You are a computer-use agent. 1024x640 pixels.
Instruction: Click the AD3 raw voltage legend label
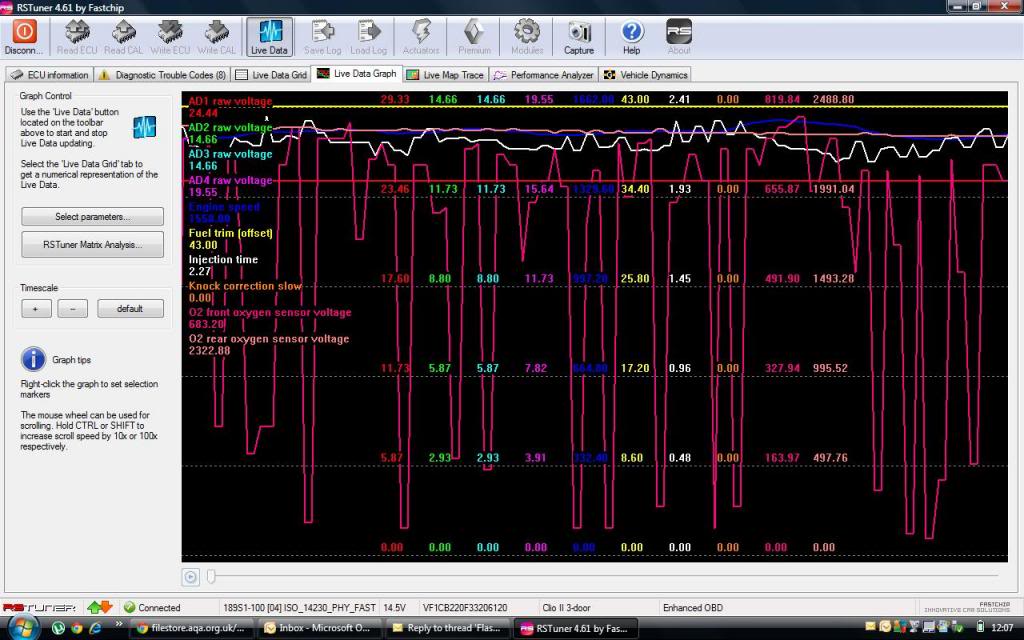(231, 154)
